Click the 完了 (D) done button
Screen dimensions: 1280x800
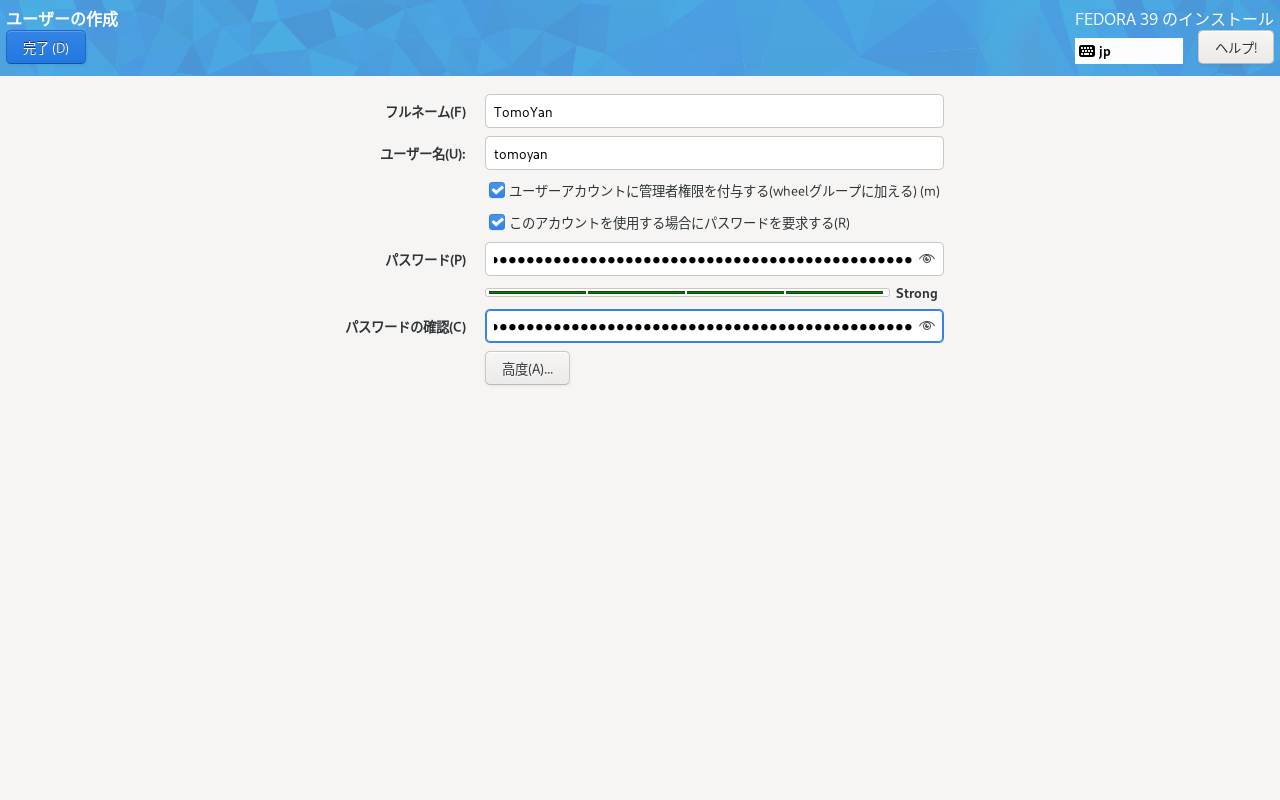(46, 47)
